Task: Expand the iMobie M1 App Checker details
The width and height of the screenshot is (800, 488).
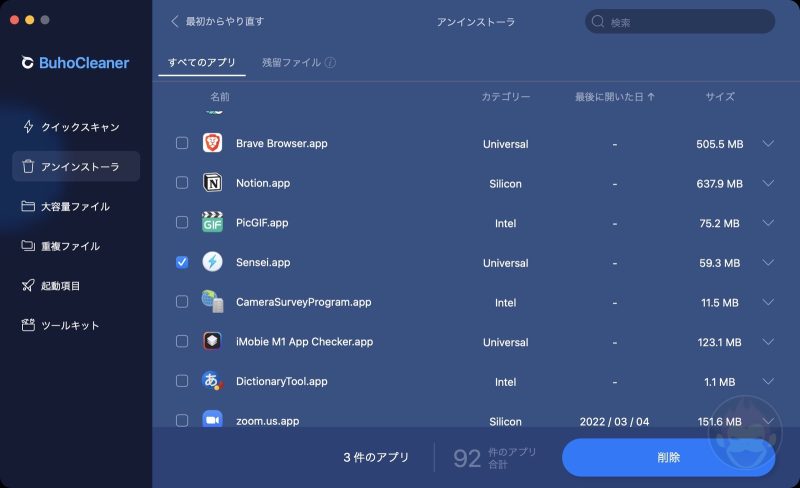Action: (768, 341)
